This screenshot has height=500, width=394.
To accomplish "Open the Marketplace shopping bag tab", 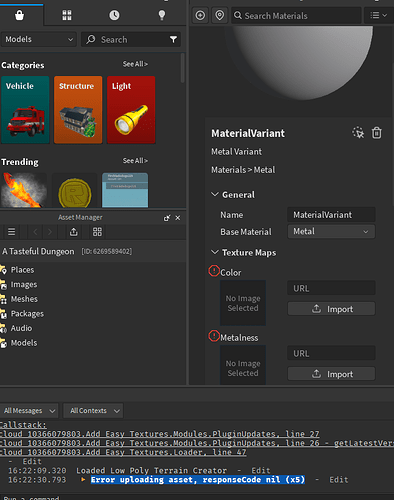I will pos(20,15).
